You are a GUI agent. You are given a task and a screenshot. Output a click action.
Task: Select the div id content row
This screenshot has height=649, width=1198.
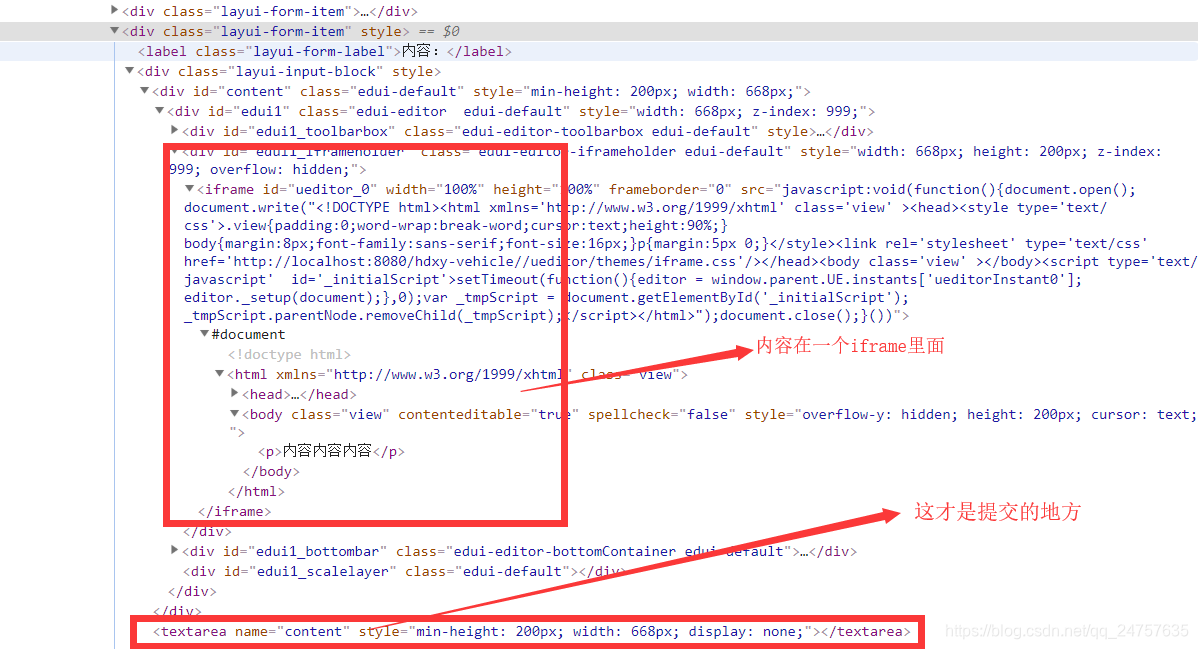click(481, 91)
